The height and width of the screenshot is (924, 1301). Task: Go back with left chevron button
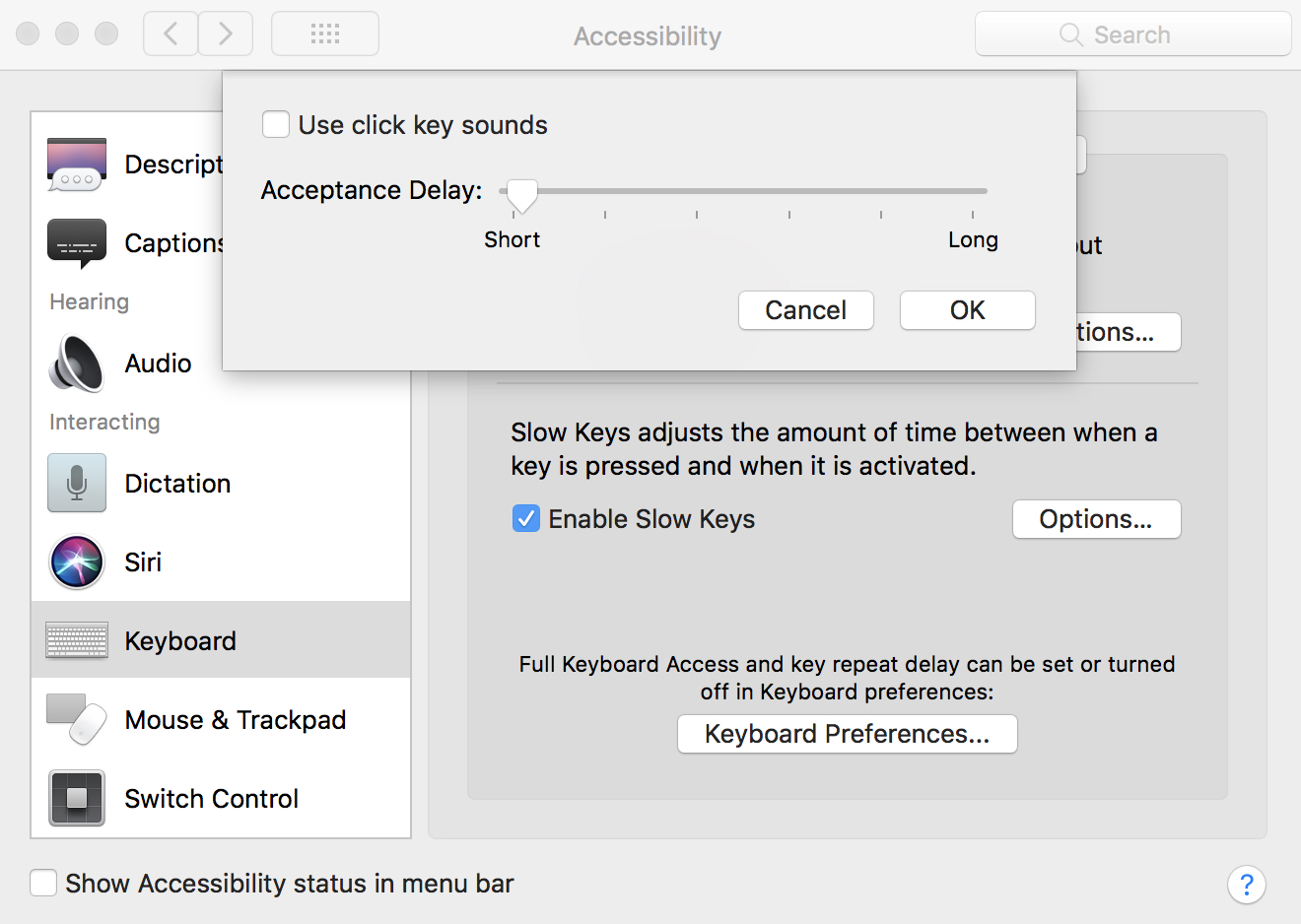click(x=171, y=34)
